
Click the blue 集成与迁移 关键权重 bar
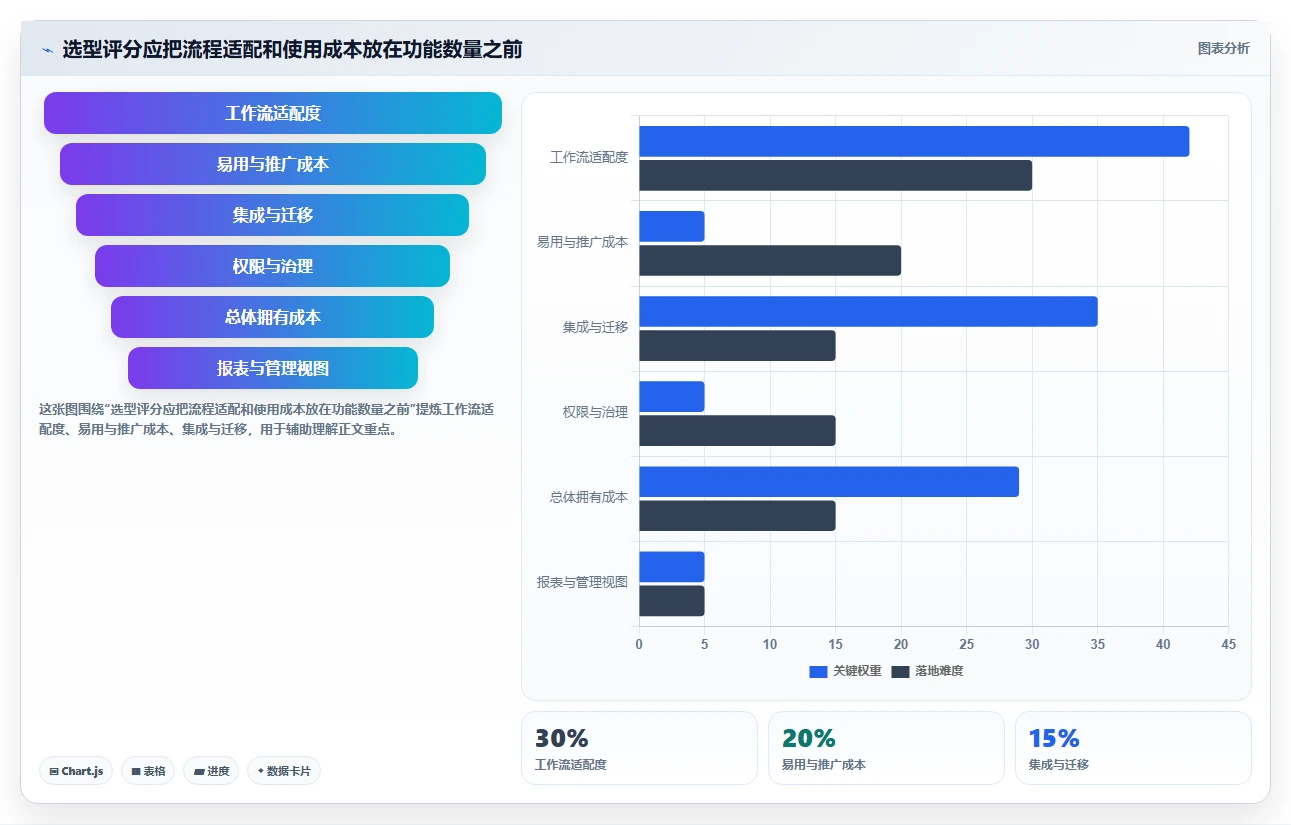coord(869,311)
